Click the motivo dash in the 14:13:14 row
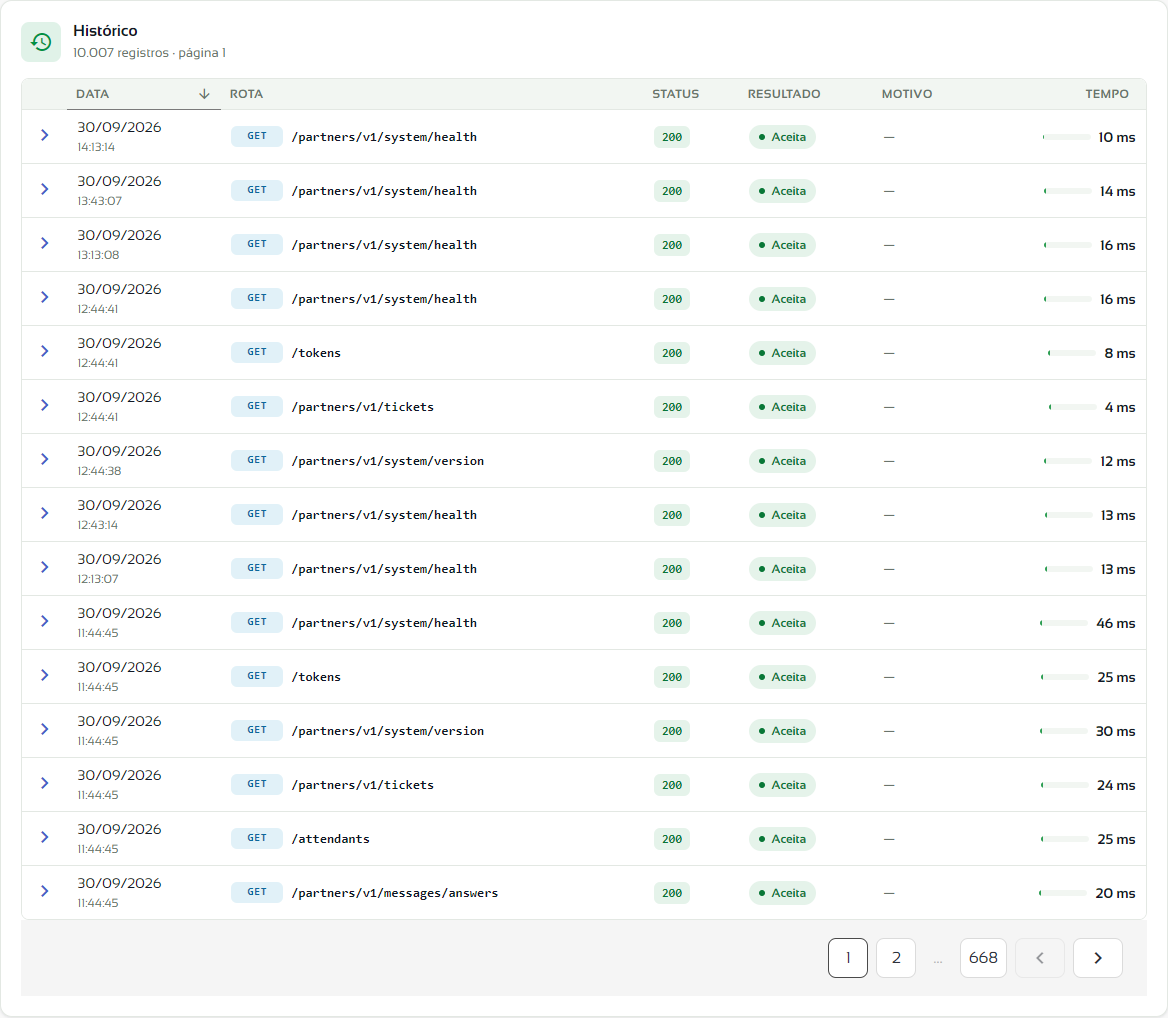Screen dimensions: 1168x1018 point(889,137)
